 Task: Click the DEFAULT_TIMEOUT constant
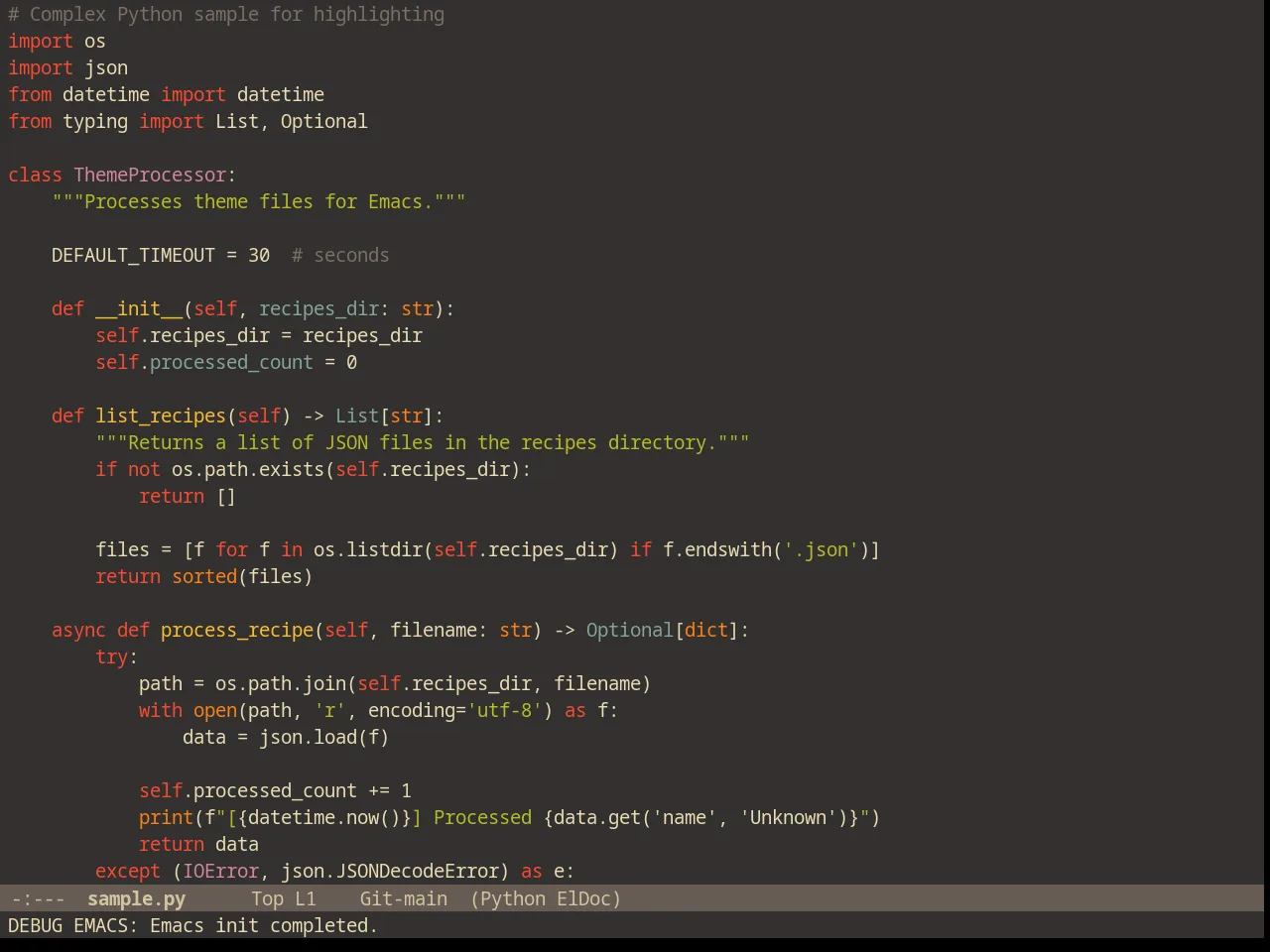133,255
